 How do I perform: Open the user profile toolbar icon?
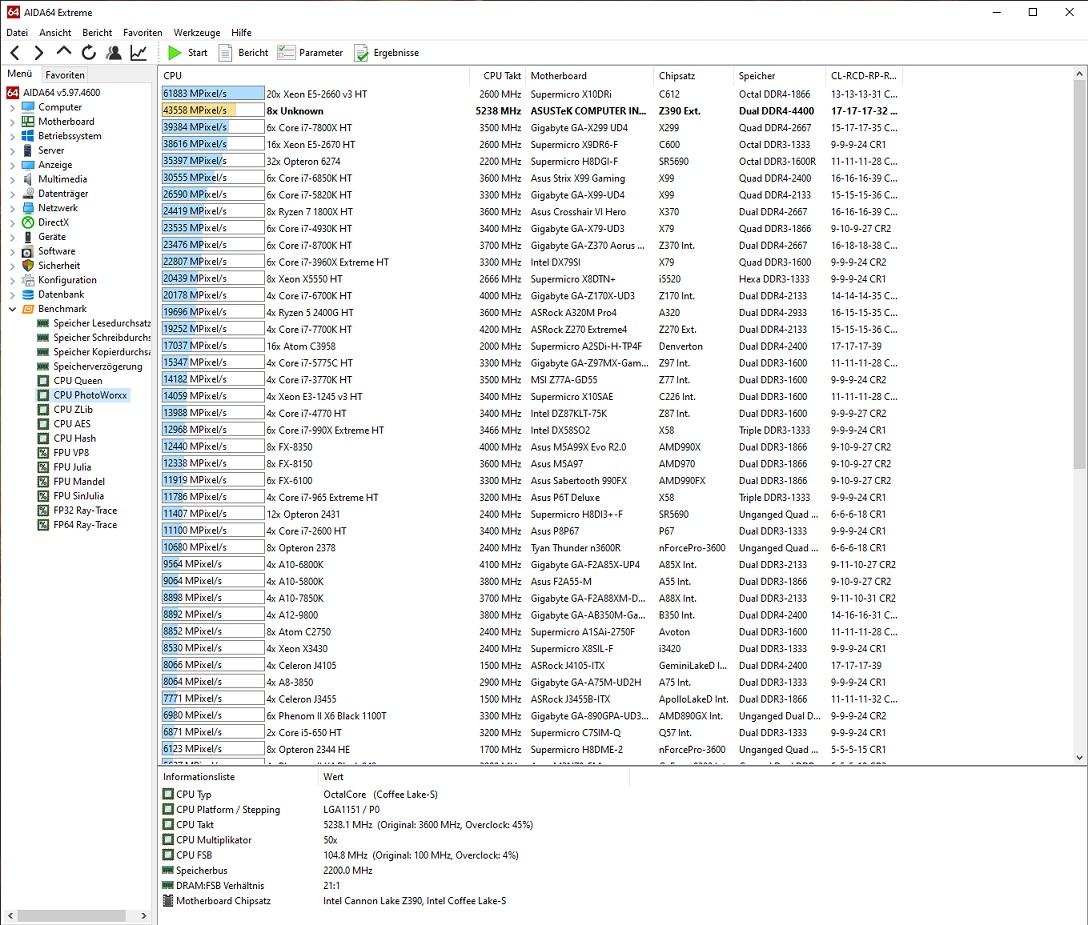pyautogui.click(x=114, y=53)
